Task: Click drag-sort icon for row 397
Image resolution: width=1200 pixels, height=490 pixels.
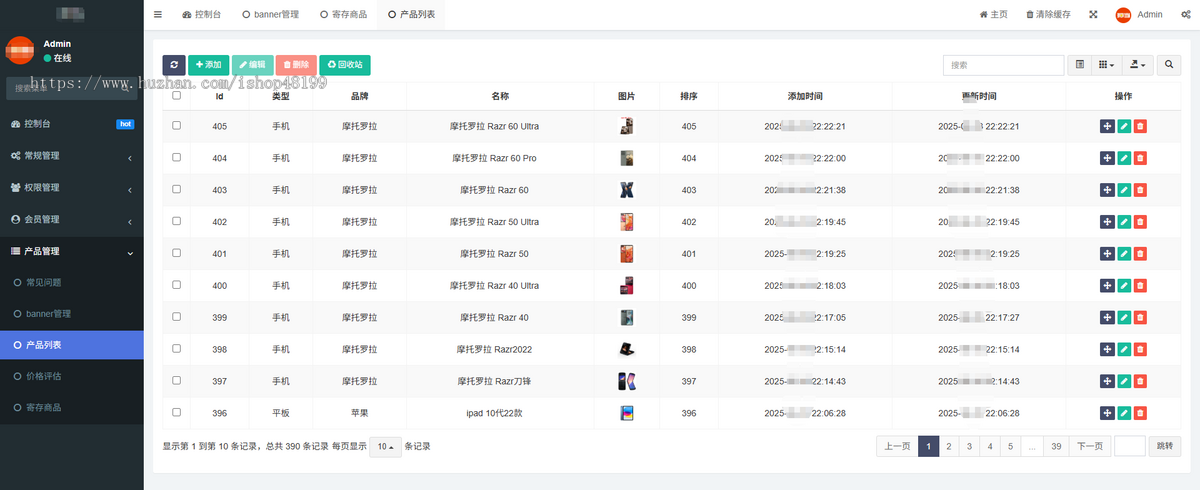Action: click(1107, 382)
